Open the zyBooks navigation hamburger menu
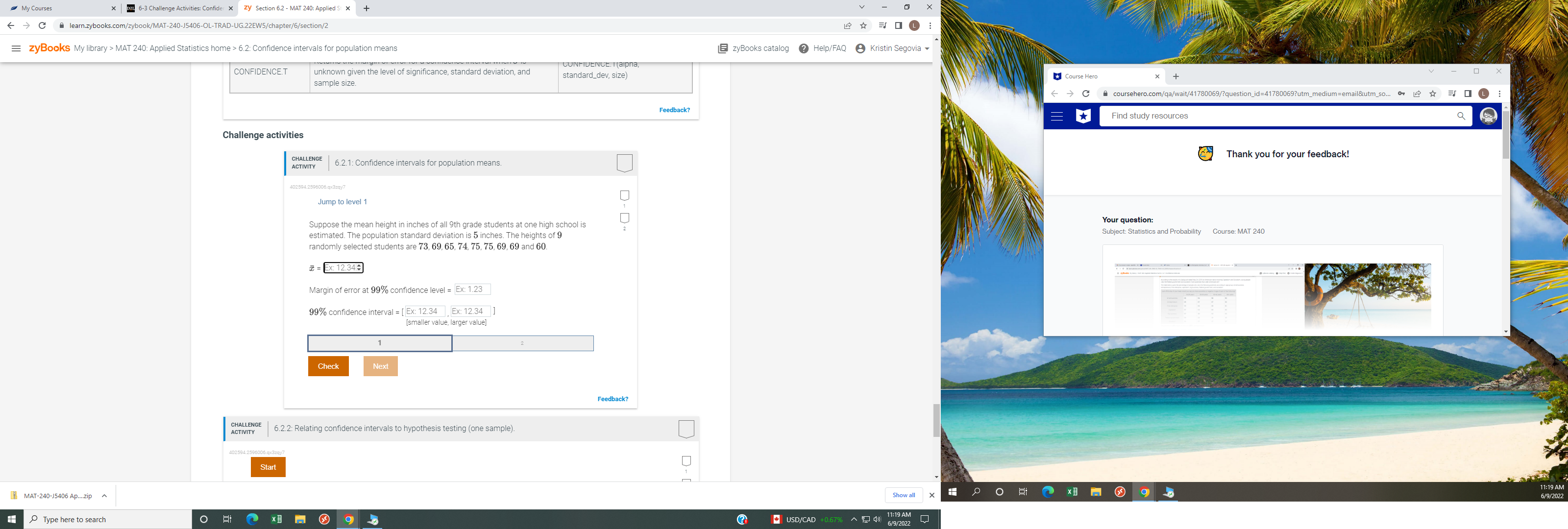Viewport: 1568px width, 529px height. coord(17,48)
